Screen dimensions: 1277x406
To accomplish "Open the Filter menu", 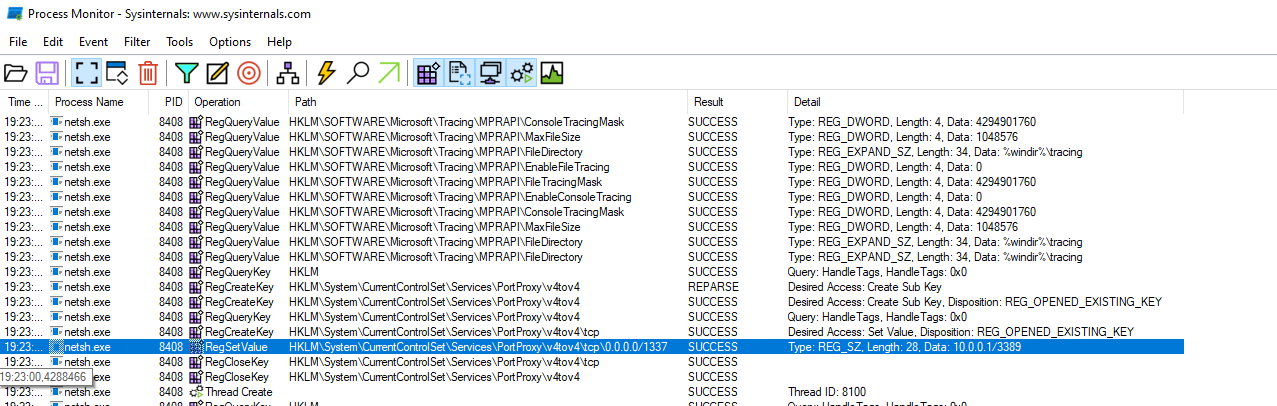I will 137,42.
